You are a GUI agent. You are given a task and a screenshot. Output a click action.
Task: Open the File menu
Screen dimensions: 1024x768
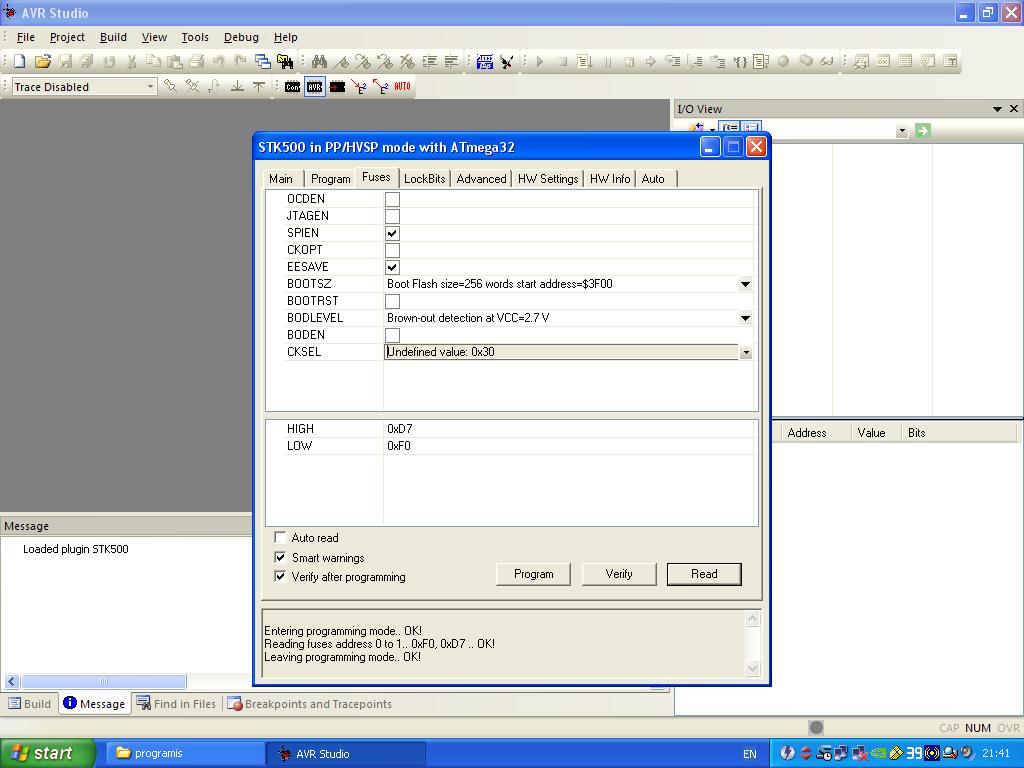pos(25,37)
